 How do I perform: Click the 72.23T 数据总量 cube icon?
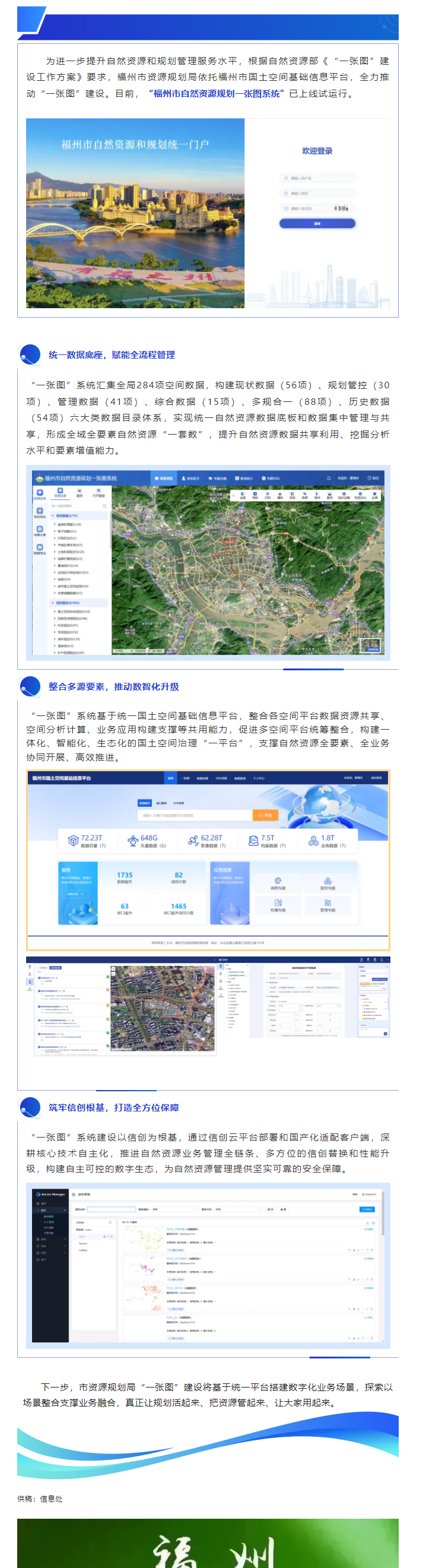(73, 841)
